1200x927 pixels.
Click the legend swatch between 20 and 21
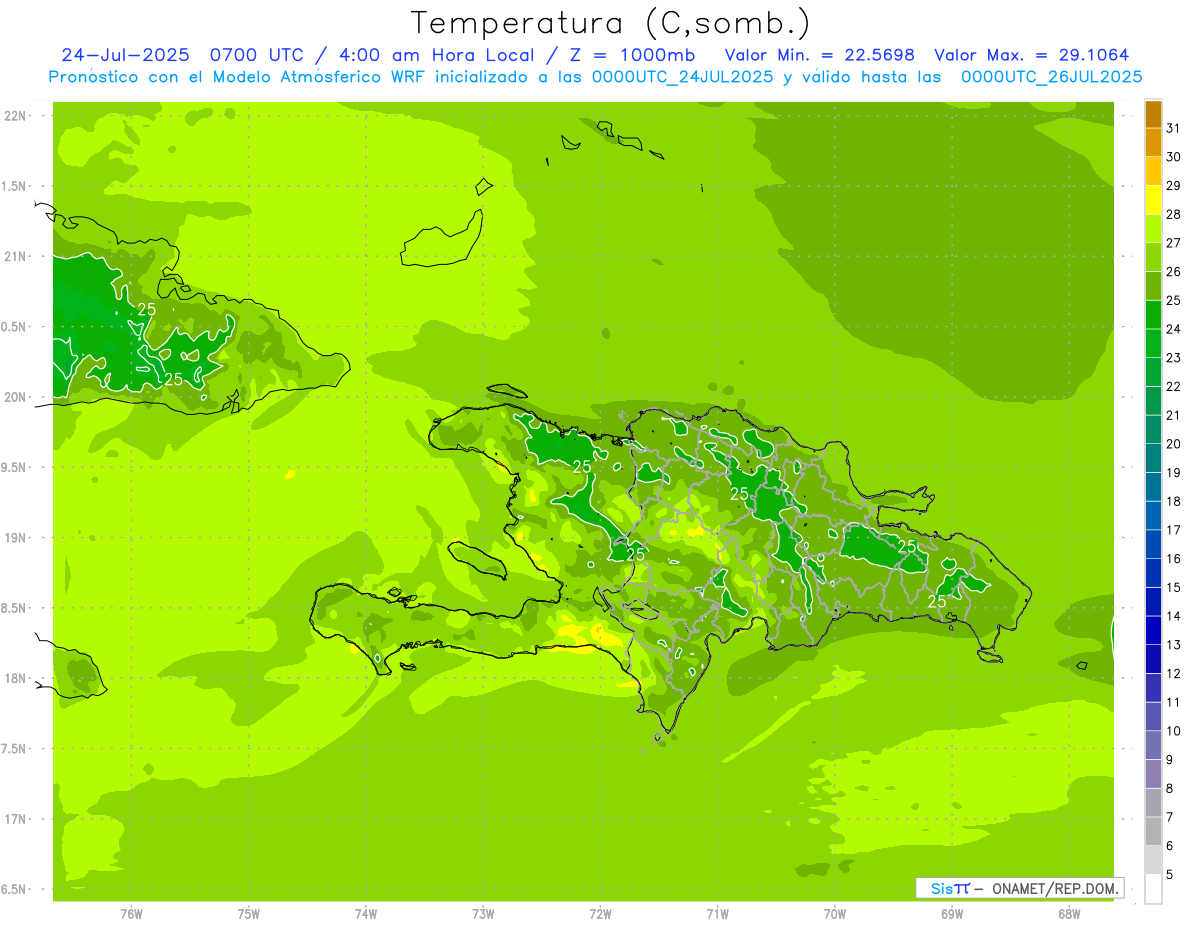tap(1153, 430)
